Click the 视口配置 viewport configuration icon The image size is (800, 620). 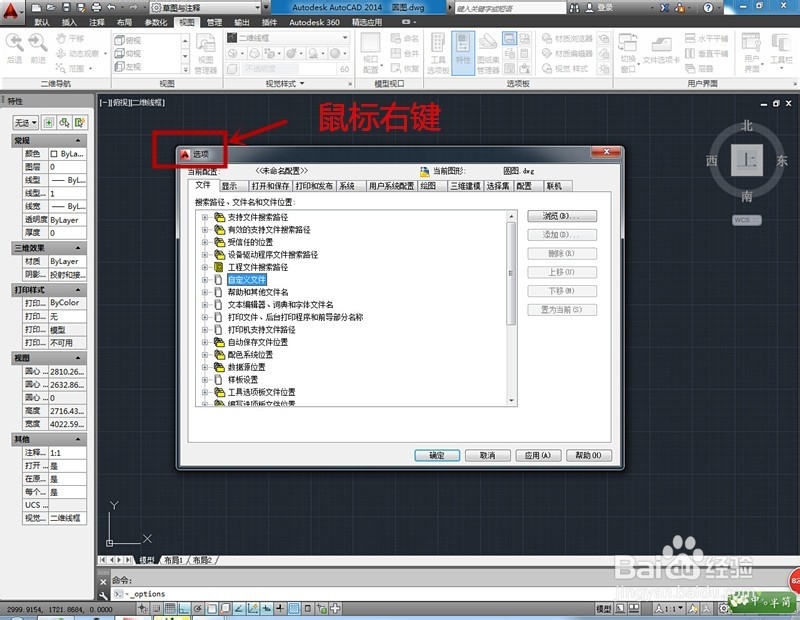coord(371,53)
